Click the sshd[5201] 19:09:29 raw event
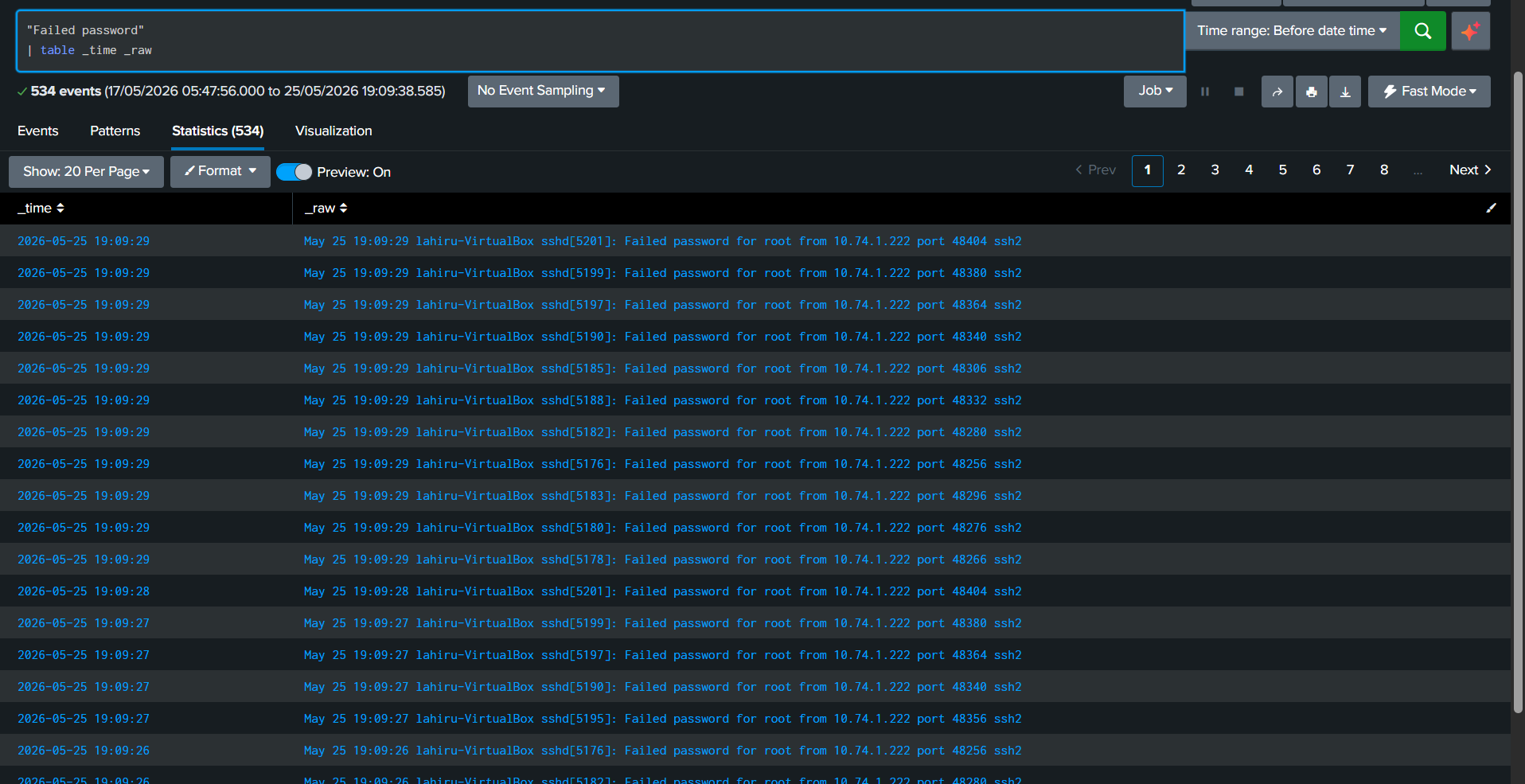This screenshot has width=1525, height=784. 662,241
